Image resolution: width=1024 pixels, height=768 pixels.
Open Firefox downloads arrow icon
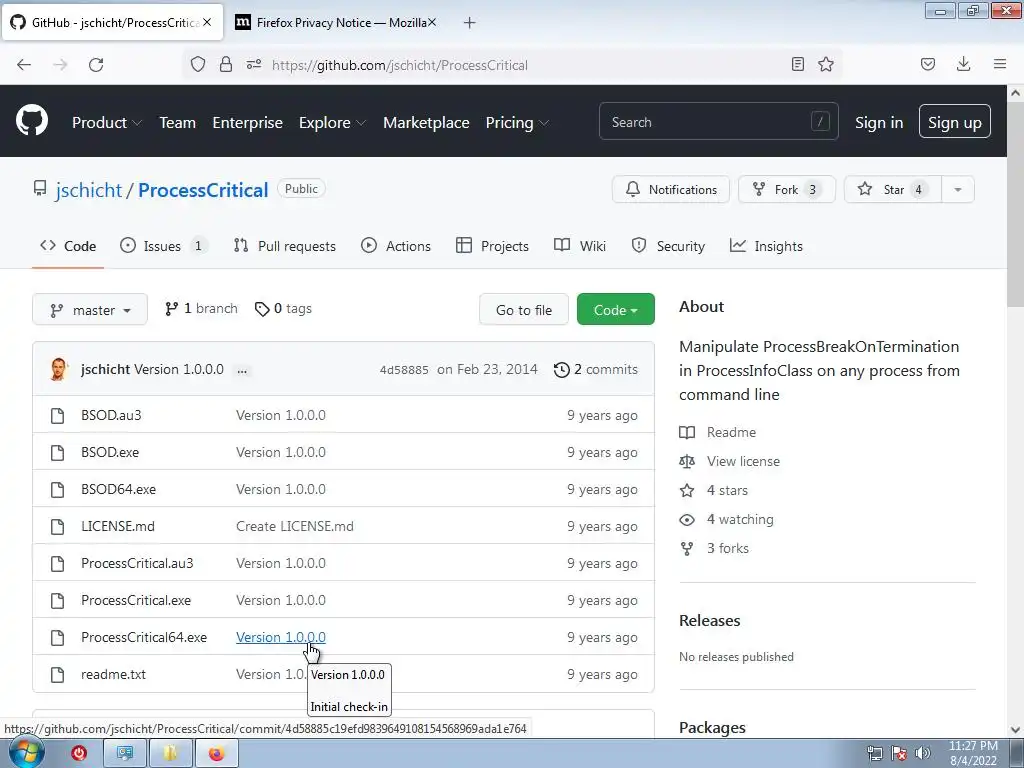[x=963, y=64]
